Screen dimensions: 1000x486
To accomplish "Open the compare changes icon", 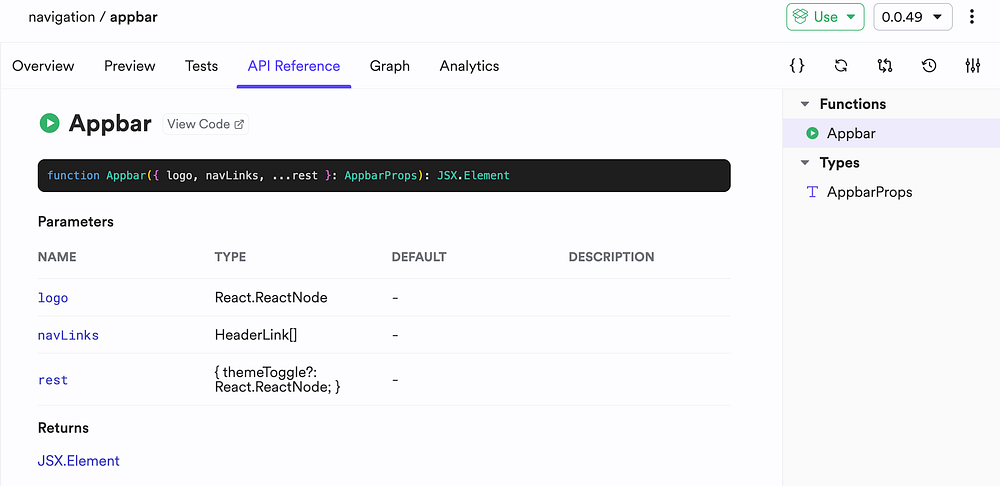I will pos(885,66).
